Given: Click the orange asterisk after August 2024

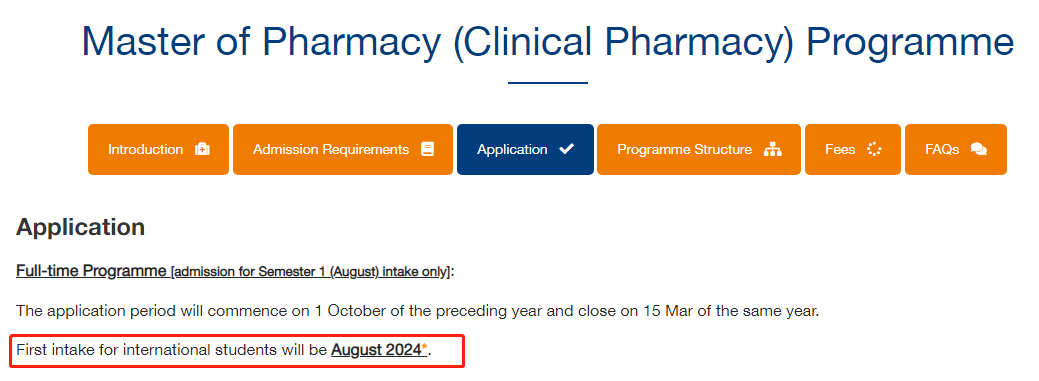Looking at the screenshot, I should pos(425,347).
